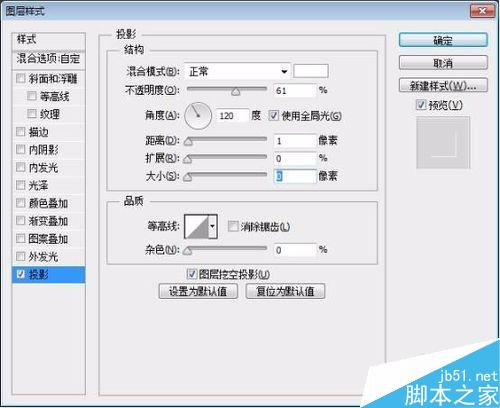The width and height of the screenshot is (500, 408).
Task: Click the 杂色 value field
Action: pos(295,250)
